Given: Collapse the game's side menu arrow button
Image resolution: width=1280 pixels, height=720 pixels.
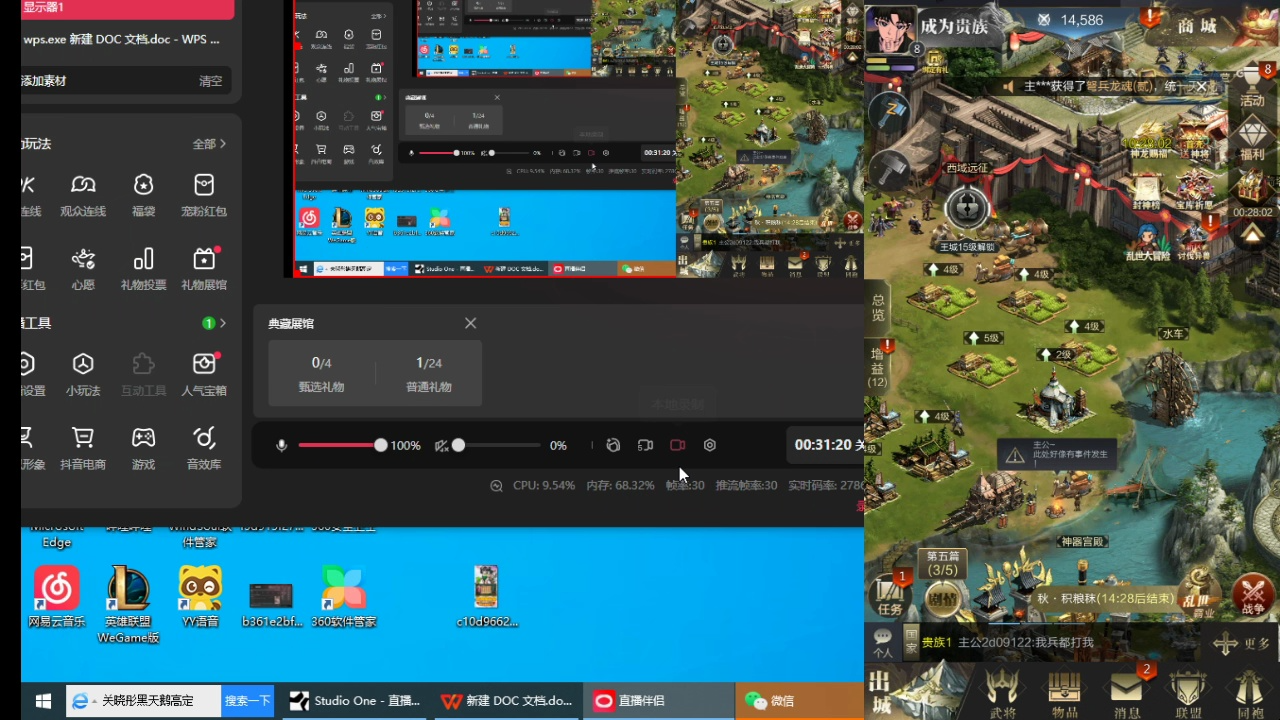Looking at the screenshot, I should point(1253,235).
